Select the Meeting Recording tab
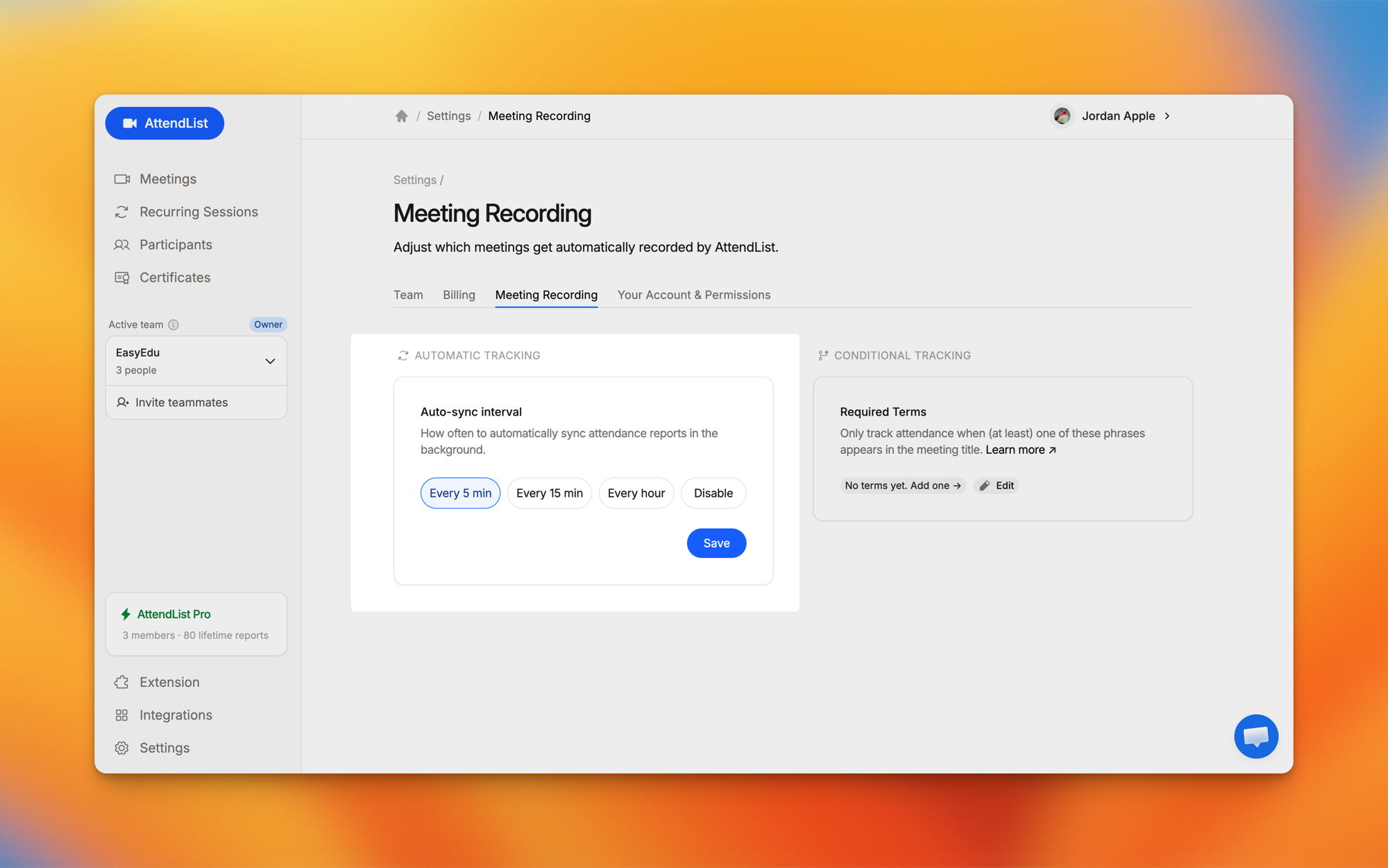The image size is (1388, 868). pyautogui.click(x=546, y=295)
